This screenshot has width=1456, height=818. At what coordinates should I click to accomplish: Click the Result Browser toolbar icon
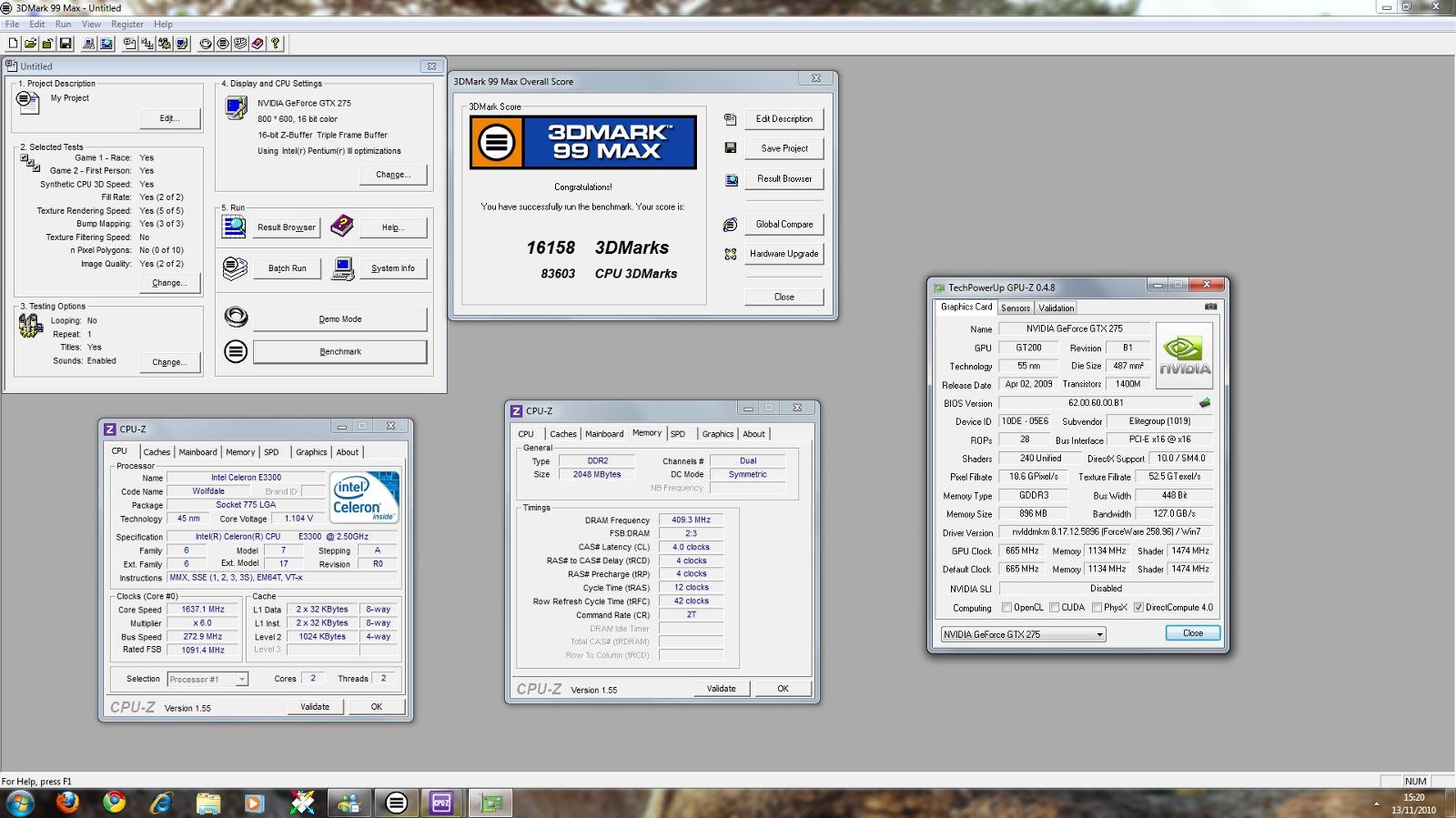point(106,43)
